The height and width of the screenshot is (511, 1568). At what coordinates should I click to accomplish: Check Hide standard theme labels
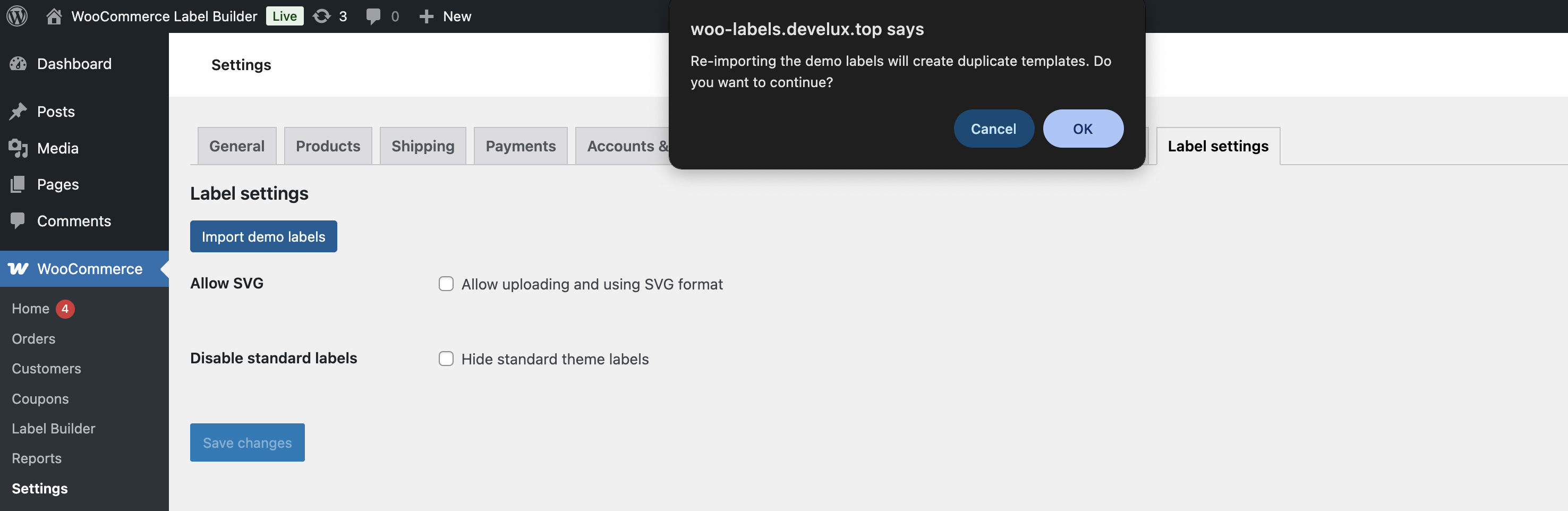click(x=446, y=359)
